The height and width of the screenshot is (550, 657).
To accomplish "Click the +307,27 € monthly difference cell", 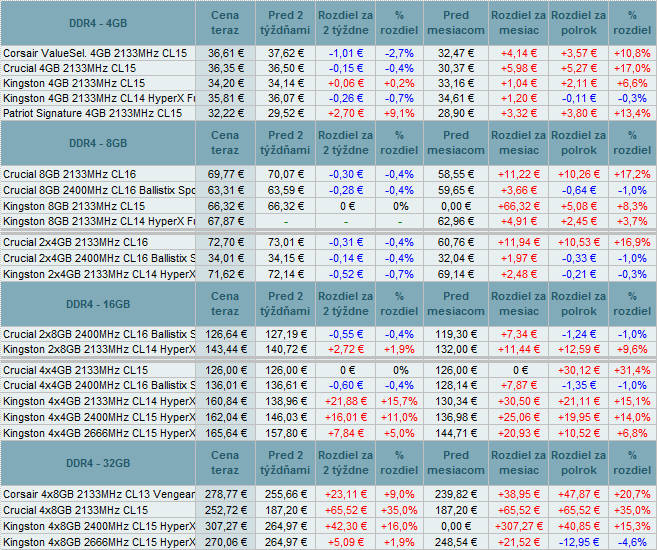I will point(519,526).
